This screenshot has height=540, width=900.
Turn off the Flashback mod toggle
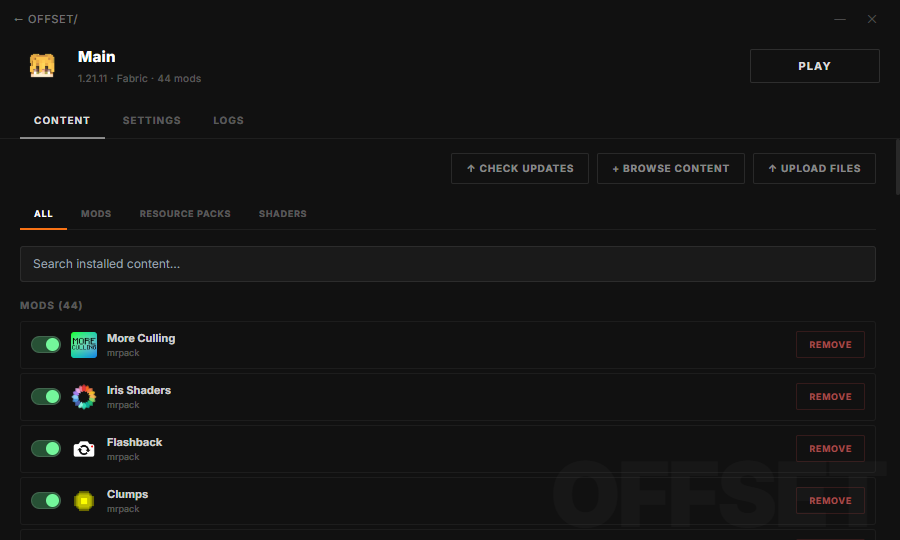tap(46, 449)
